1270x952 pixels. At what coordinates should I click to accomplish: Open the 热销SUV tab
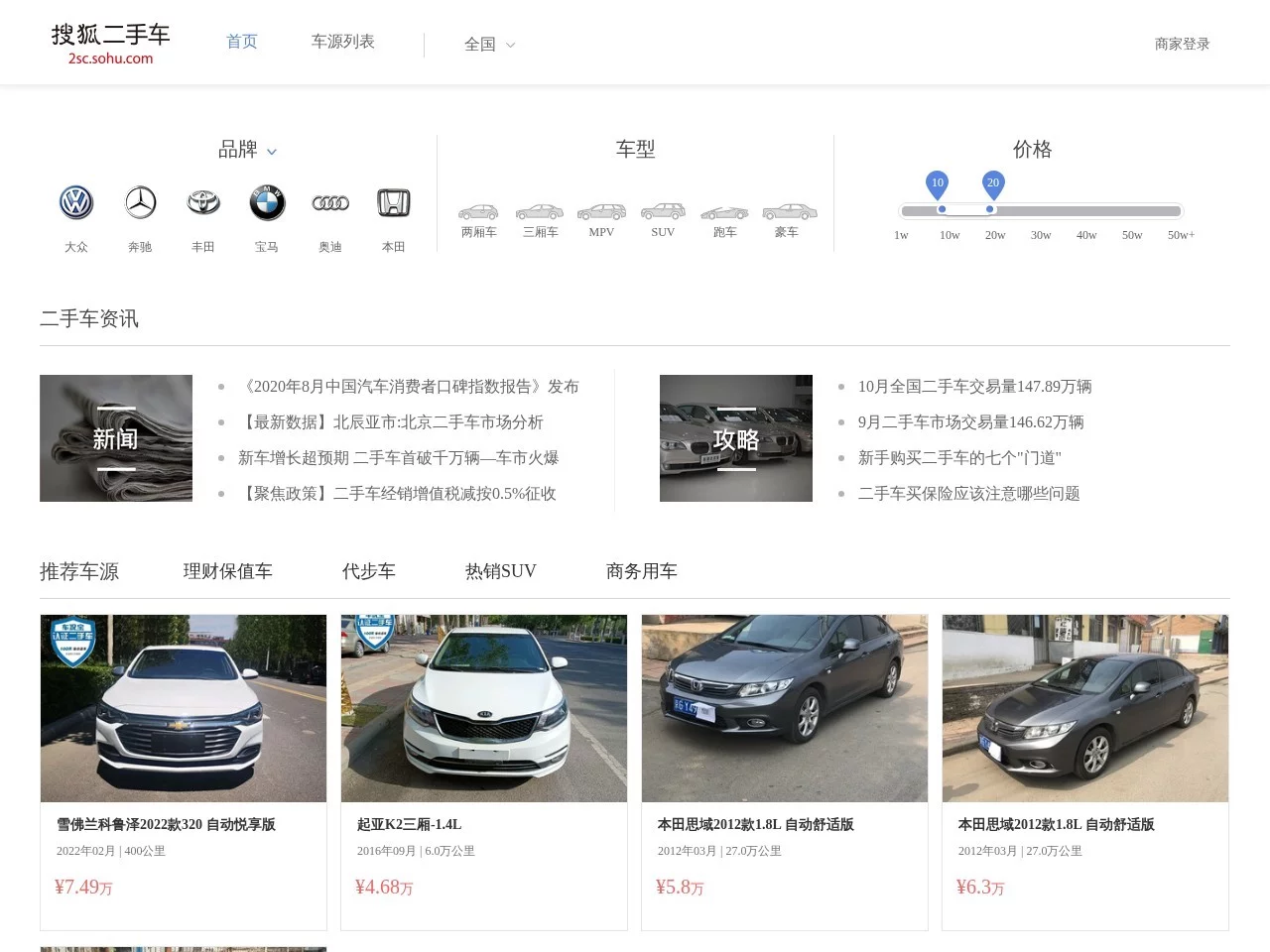point(500,571)
